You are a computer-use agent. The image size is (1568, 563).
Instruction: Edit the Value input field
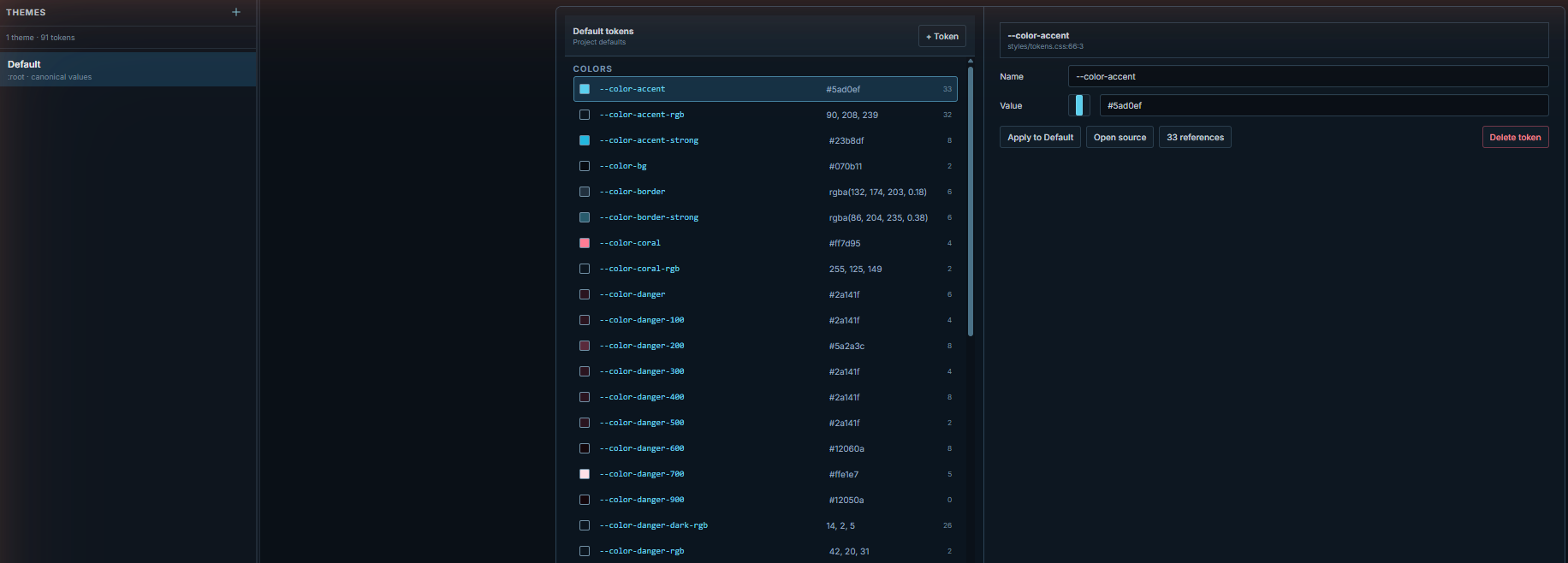click(x=1323, y=105)
